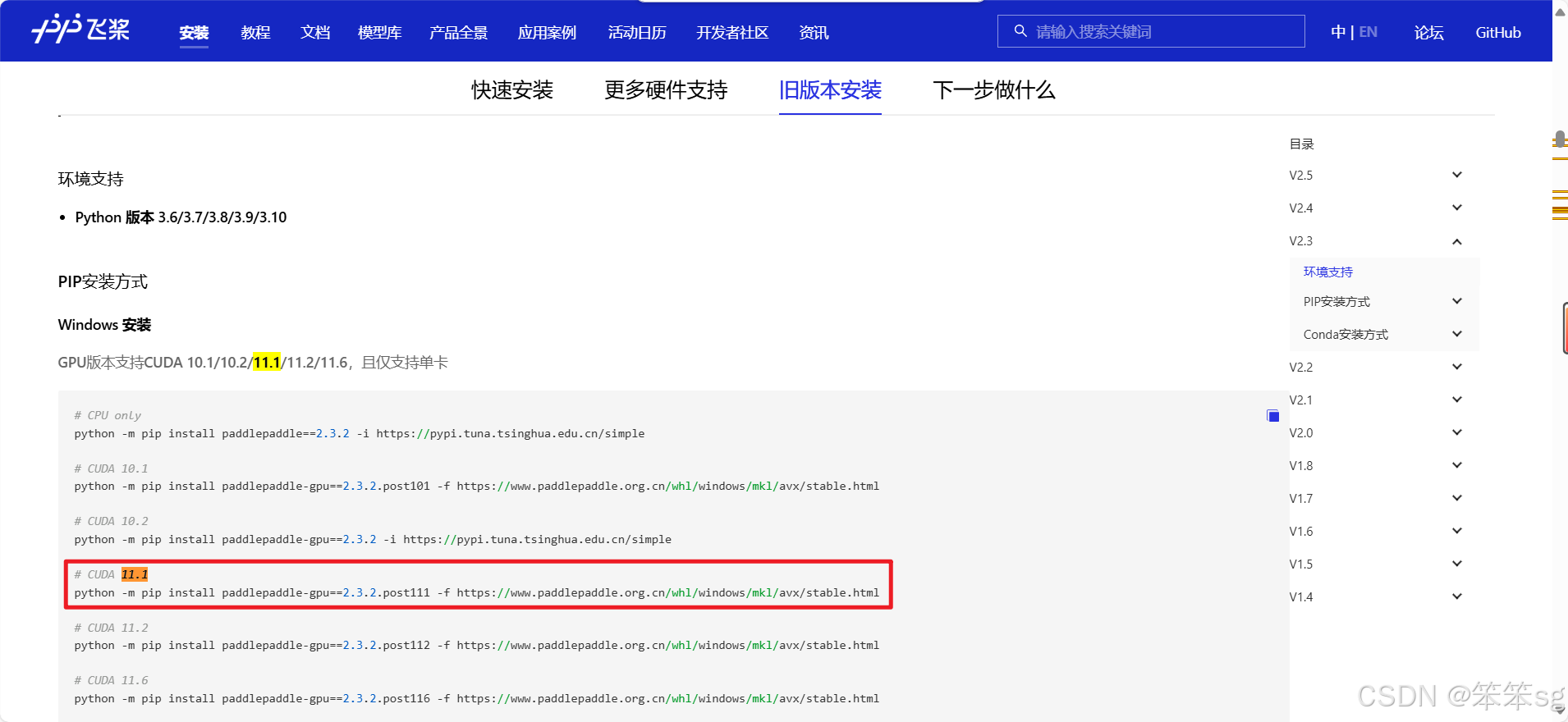Screen dimensions: 1568x722
Task: Focus the search keyword input field
Action: click(1151, 31)
